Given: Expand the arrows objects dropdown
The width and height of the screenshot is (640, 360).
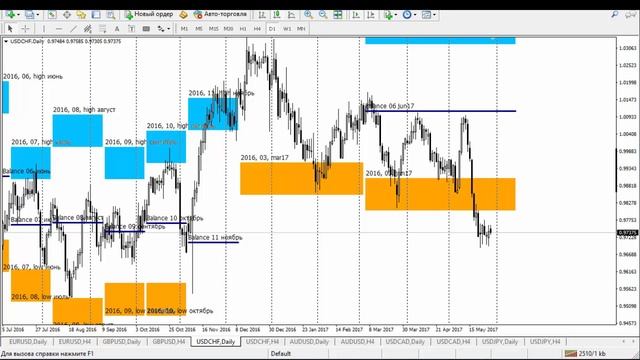Looking at the screenshot, I should click(169, 29).
